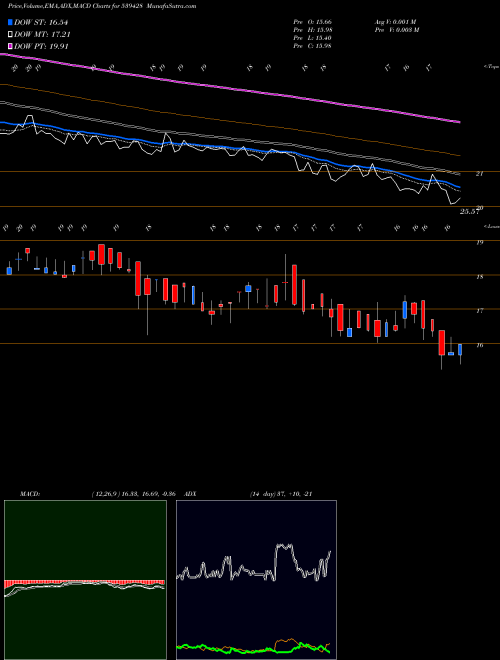This screenshot has height=660, width=500.
Task: Select the 'DOW PT: 19.91' legend text
Action: (41, 46)
